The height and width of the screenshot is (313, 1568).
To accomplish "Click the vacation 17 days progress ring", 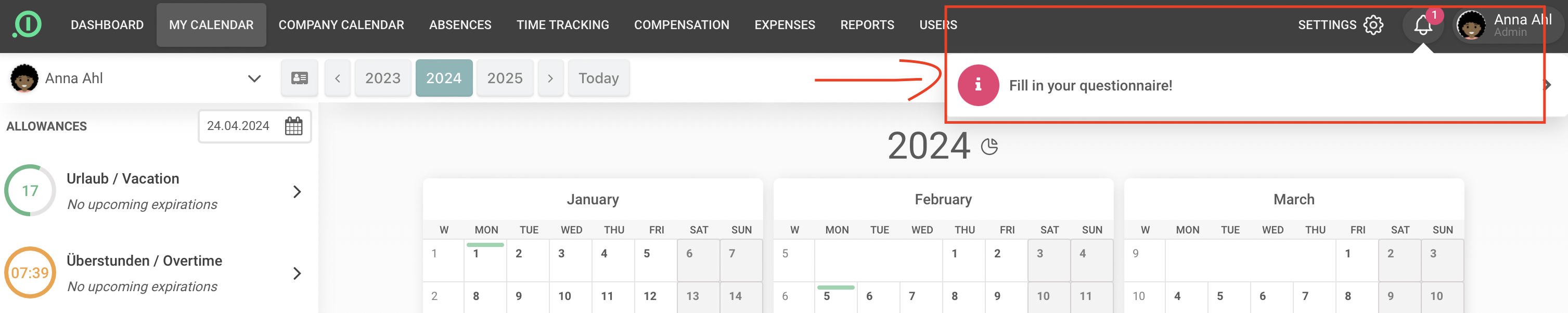I will pyautogui.click(x=30, y=191).
